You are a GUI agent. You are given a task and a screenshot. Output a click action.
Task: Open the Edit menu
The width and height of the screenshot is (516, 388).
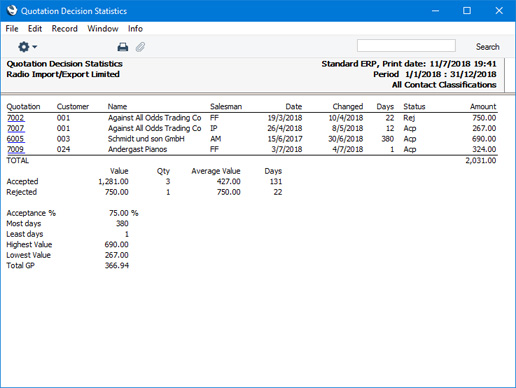tap(35, 29)
